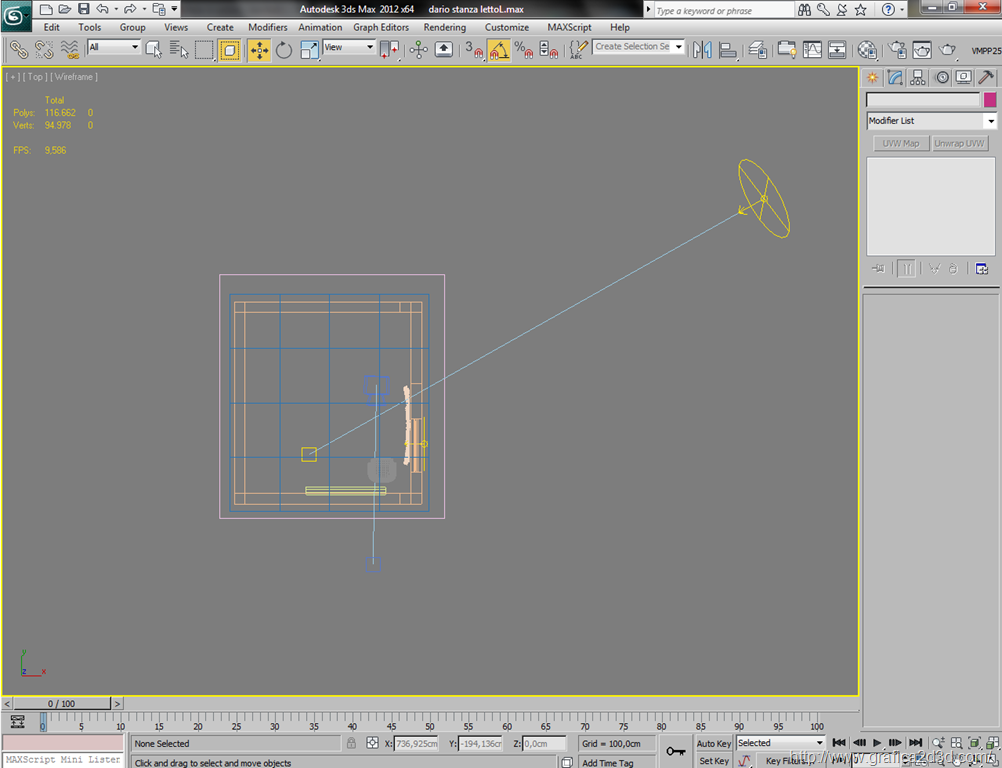Click the Unlink Selection tool
The image size is (1002, 768).
[44, 50]
